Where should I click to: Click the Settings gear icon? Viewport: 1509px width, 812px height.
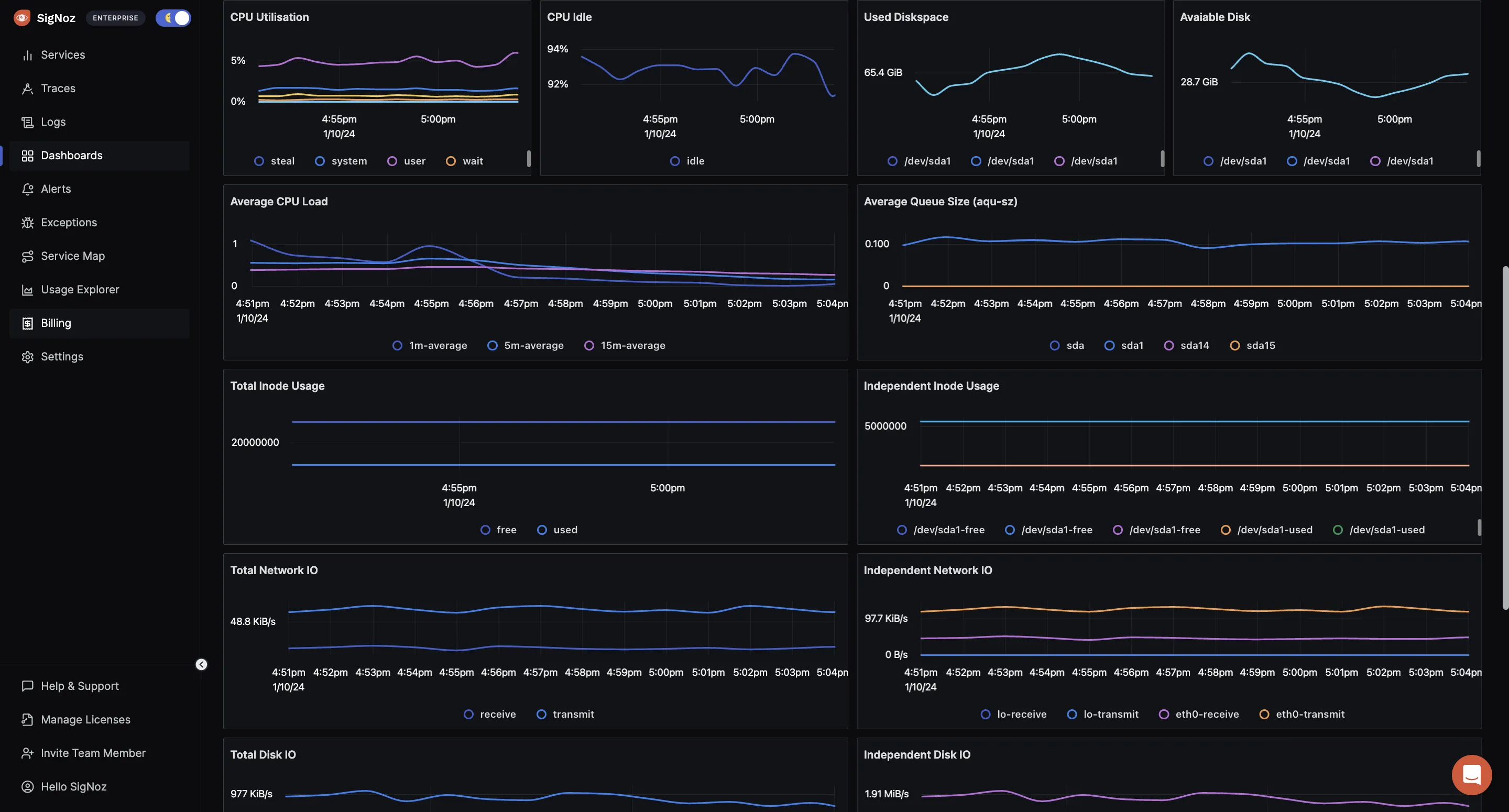coord(27,357)
